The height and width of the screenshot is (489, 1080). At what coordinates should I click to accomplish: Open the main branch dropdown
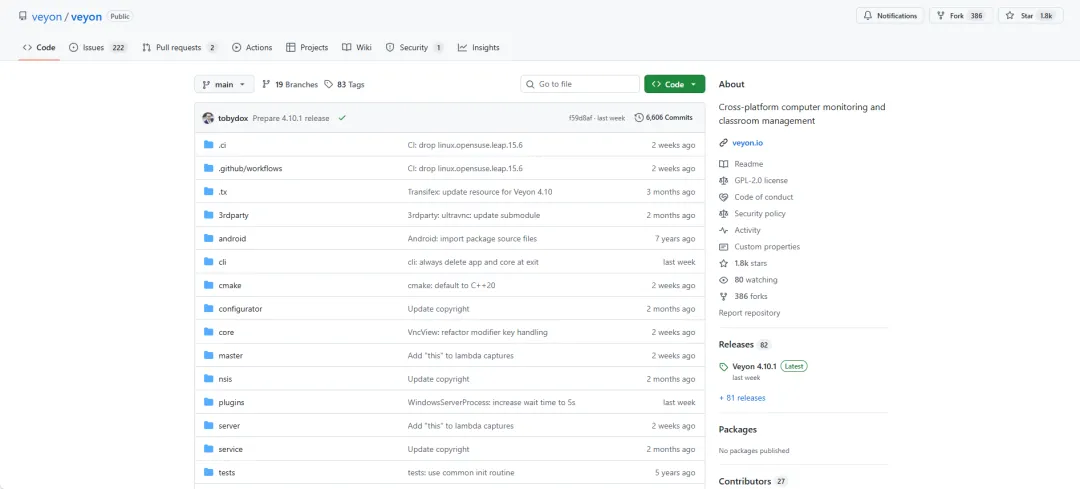224,85
